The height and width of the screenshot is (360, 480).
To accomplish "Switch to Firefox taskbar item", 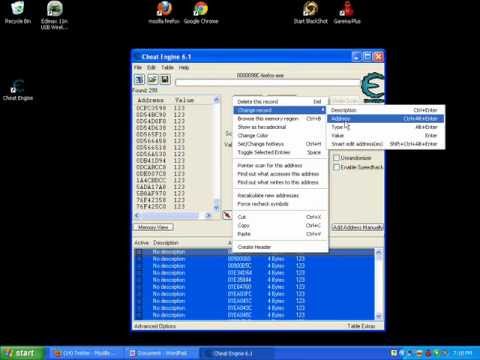I will 87,353.
